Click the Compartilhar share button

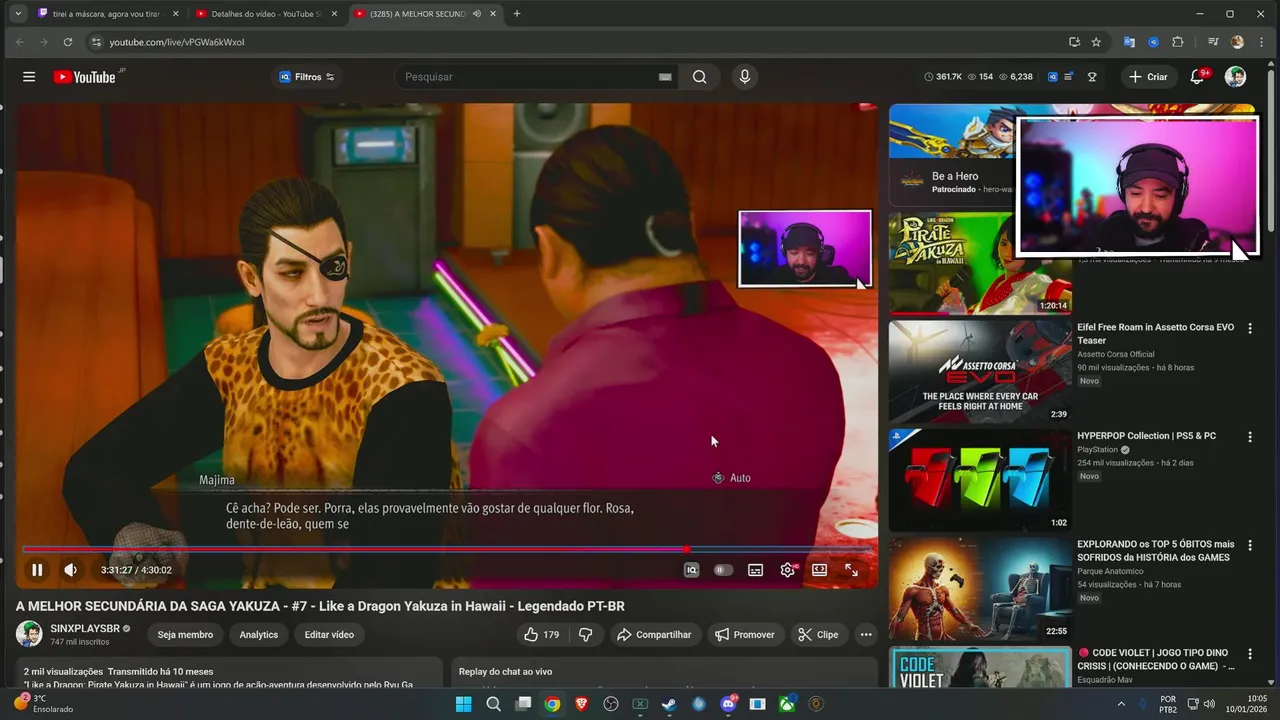pos(655,635)
